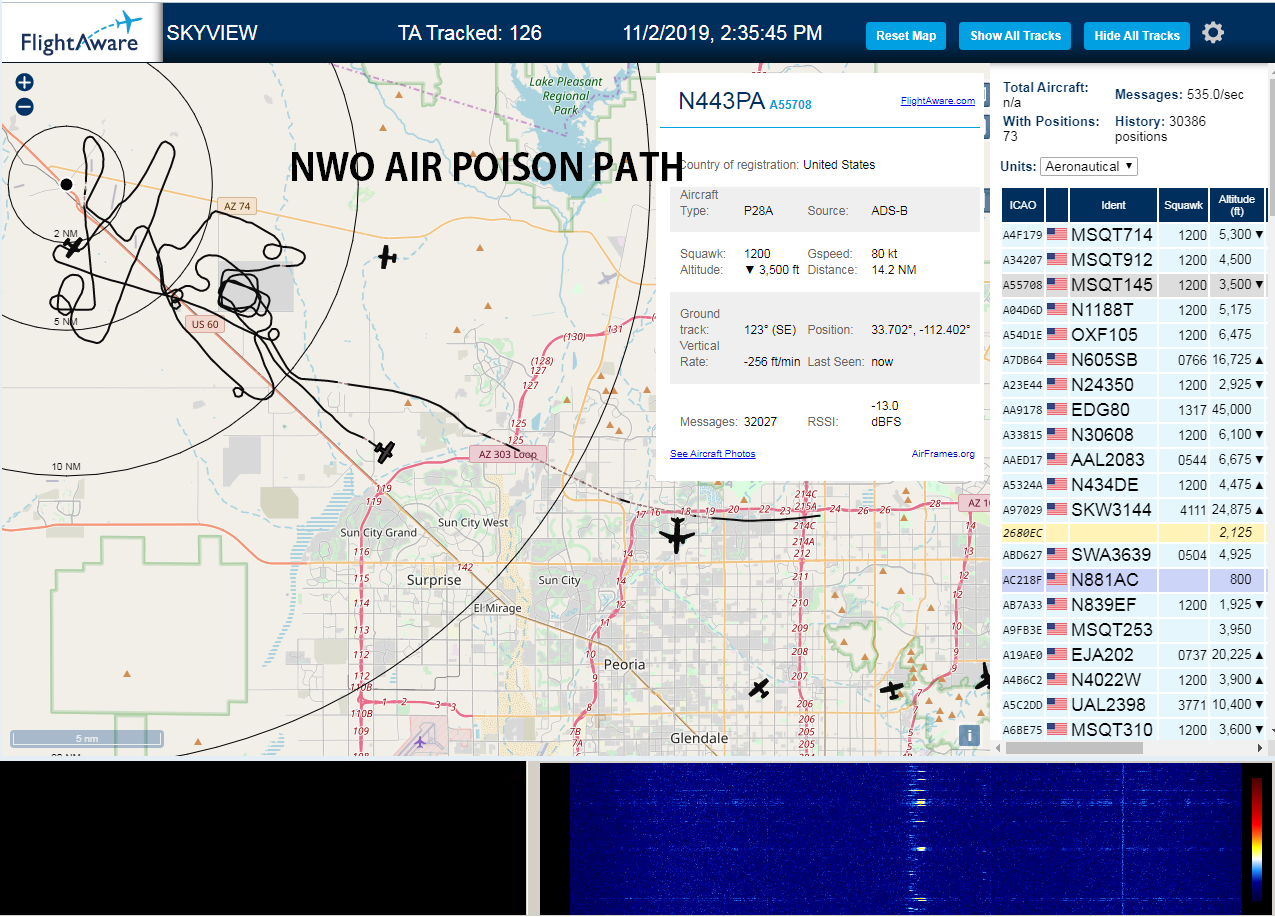Click the A55708 ICAO code in info panel

pos(790,104)
